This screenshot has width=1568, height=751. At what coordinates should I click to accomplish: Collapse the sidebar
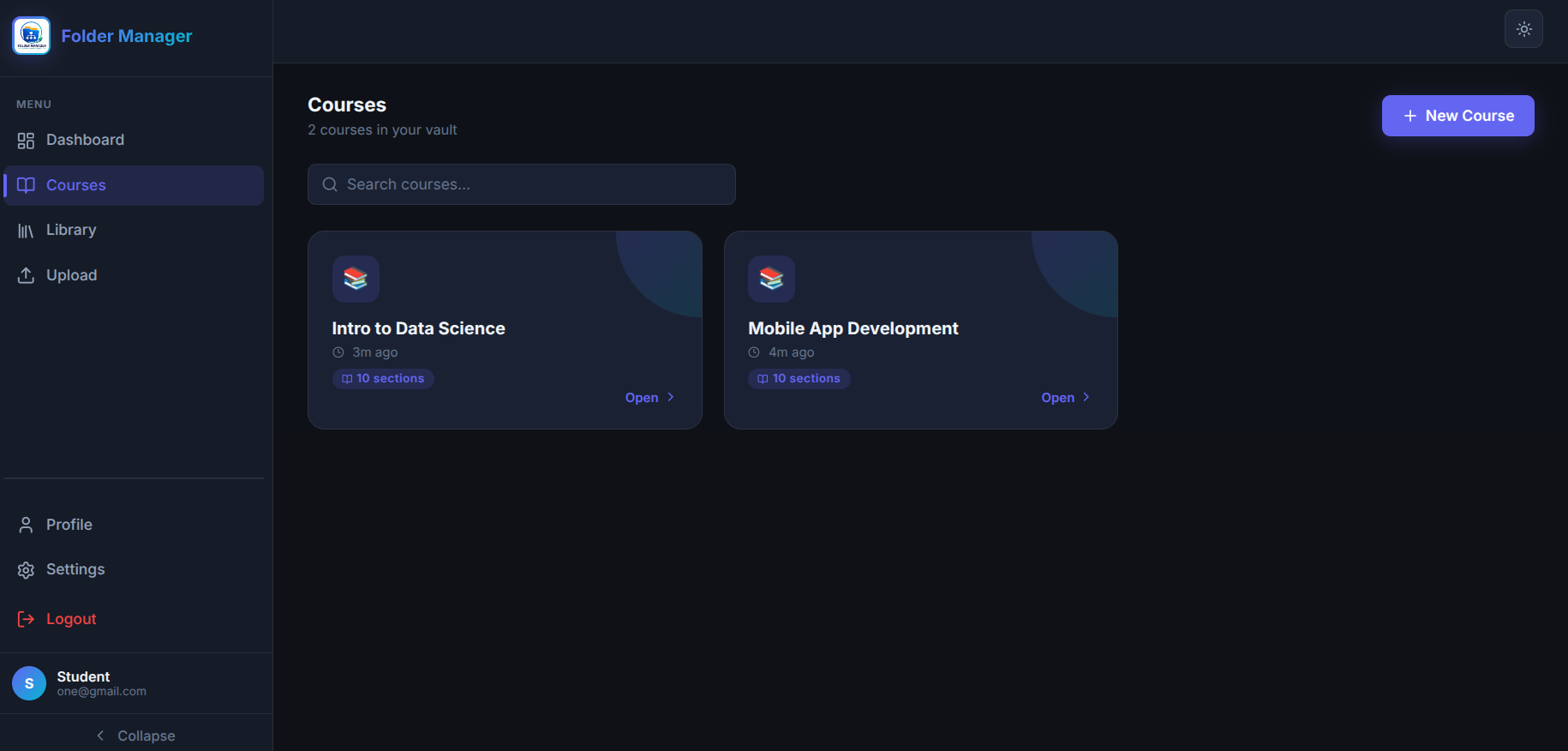[136, 736]
